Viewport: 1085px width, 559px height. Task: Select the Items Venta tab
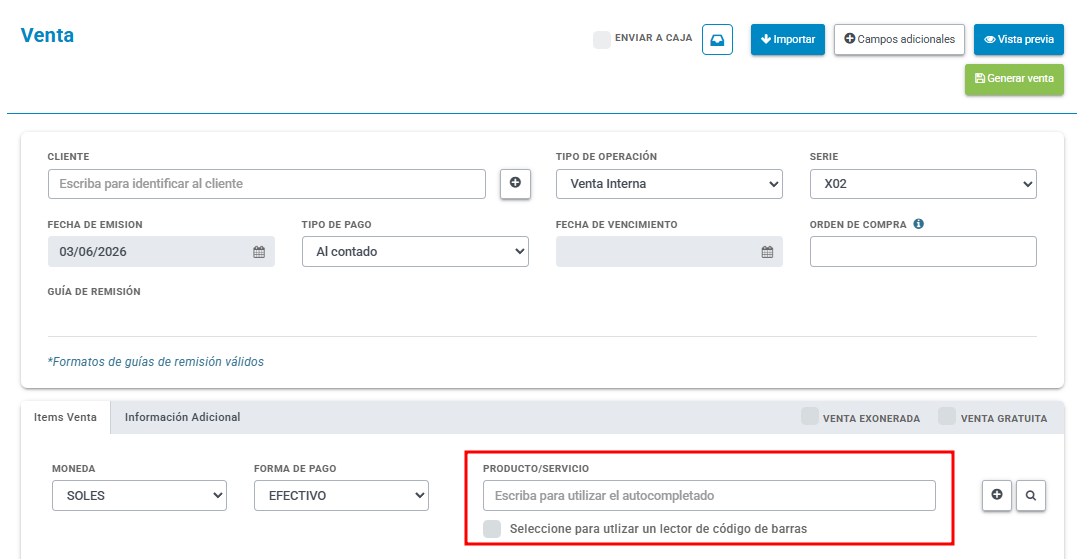click(65, 417)
